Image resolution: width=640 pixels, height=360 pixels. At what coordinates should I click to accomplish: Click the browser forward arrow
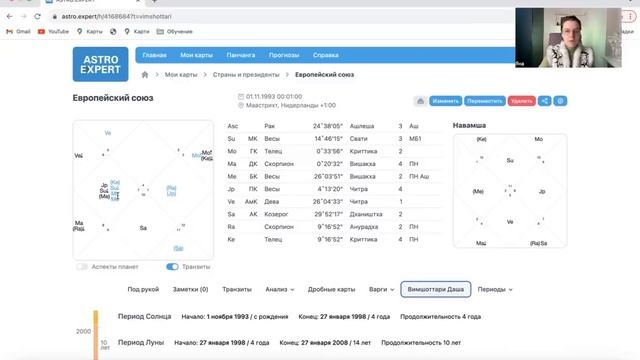tap(23, 16)
